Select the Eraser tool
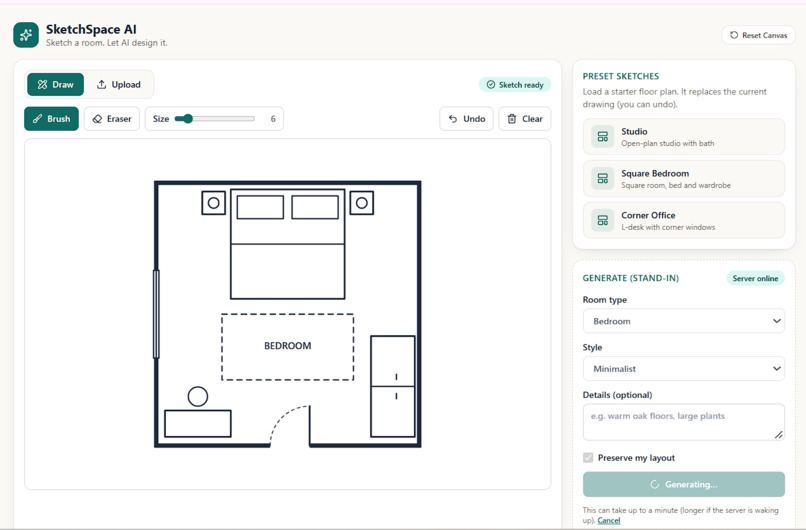806x530 pixels. tap(112, 119)
